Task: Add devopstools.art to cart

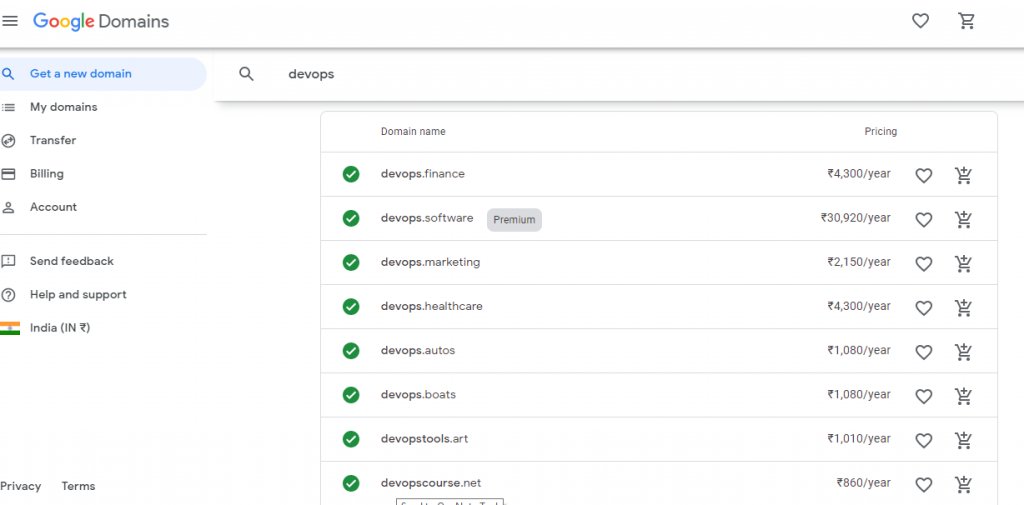Action: [x=963, y=440]
